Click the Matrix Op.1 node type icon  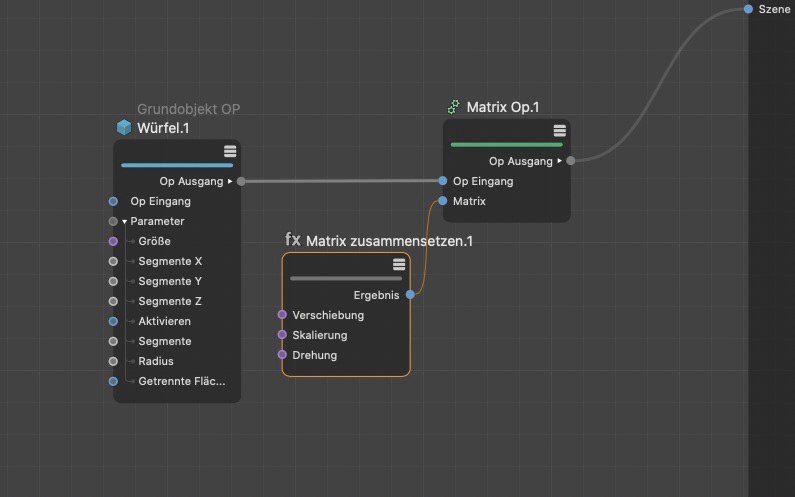coord(454,106)
